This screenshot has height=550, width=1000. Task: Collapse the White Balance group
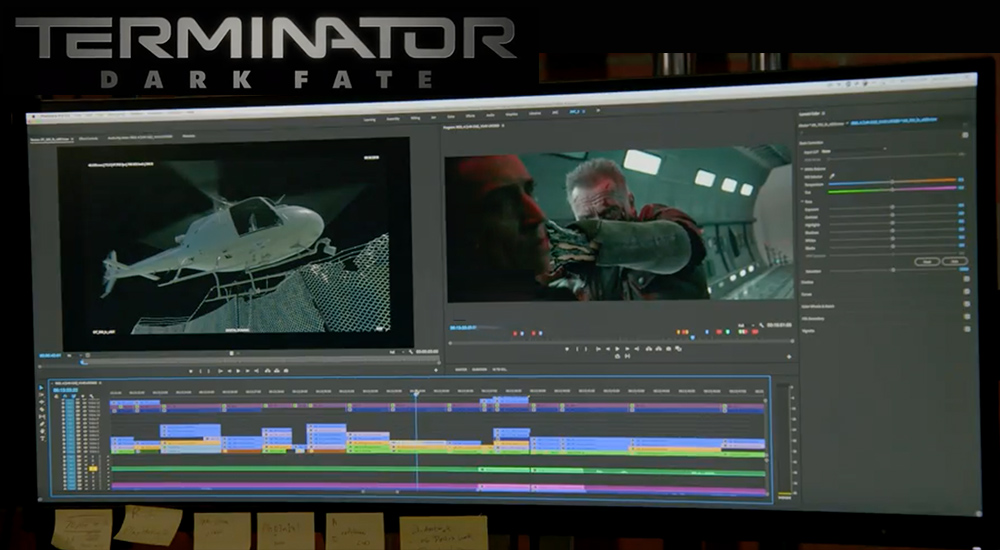click(802, 169)
